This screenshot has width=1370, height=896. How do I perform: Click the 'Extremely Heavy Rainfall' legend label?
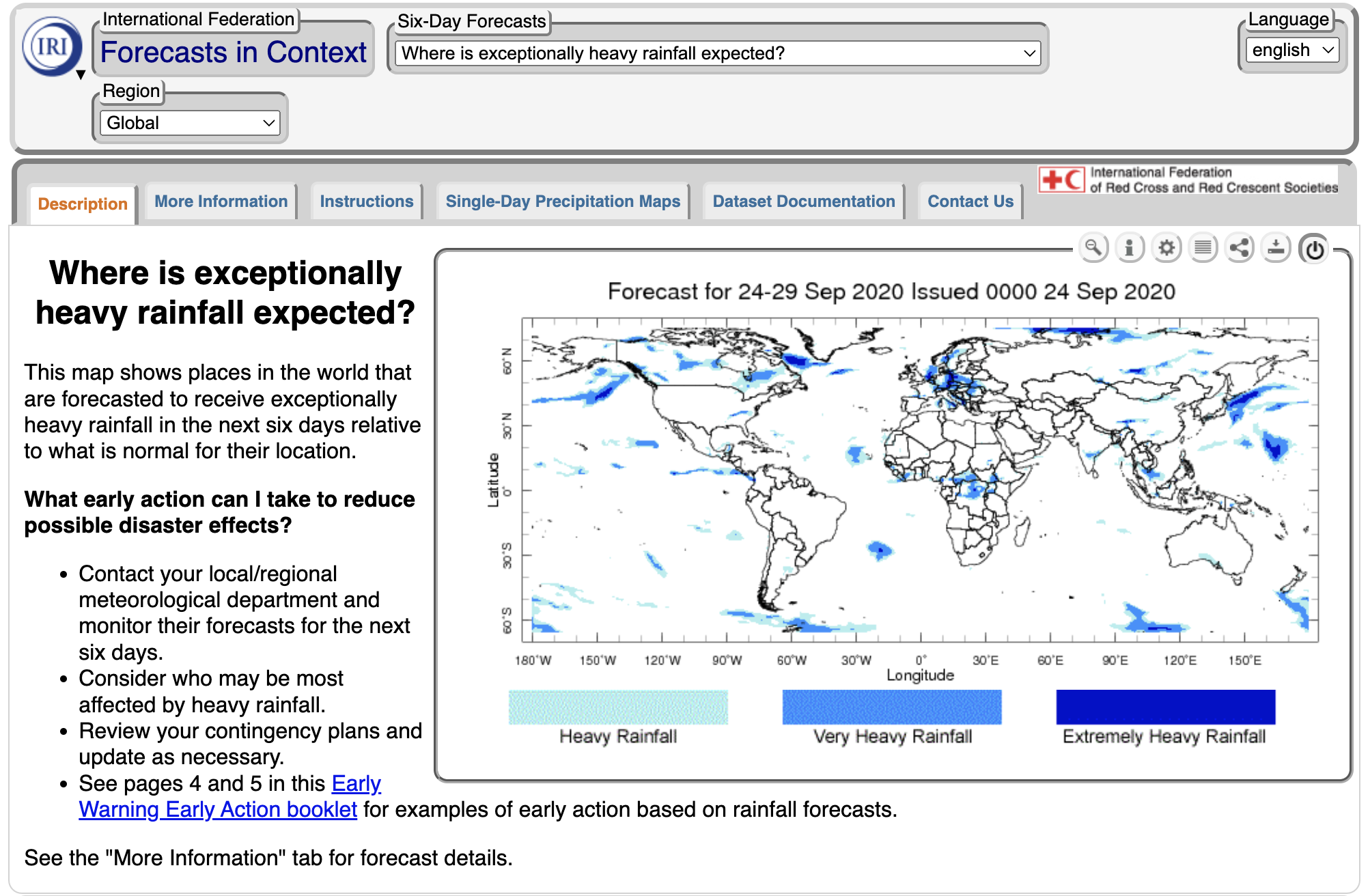[1164, 736]
